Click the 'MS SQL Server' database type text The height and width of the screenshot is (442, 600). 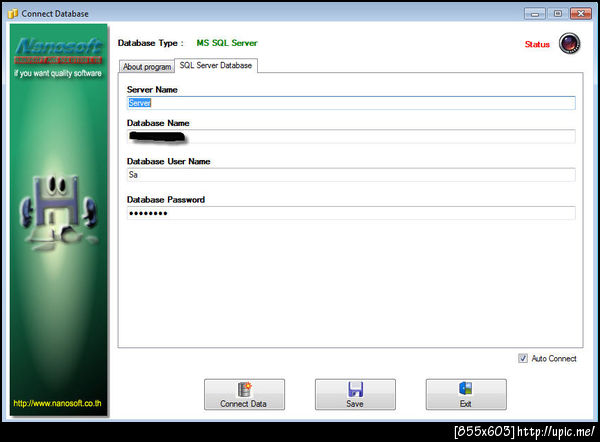point(227,43)
